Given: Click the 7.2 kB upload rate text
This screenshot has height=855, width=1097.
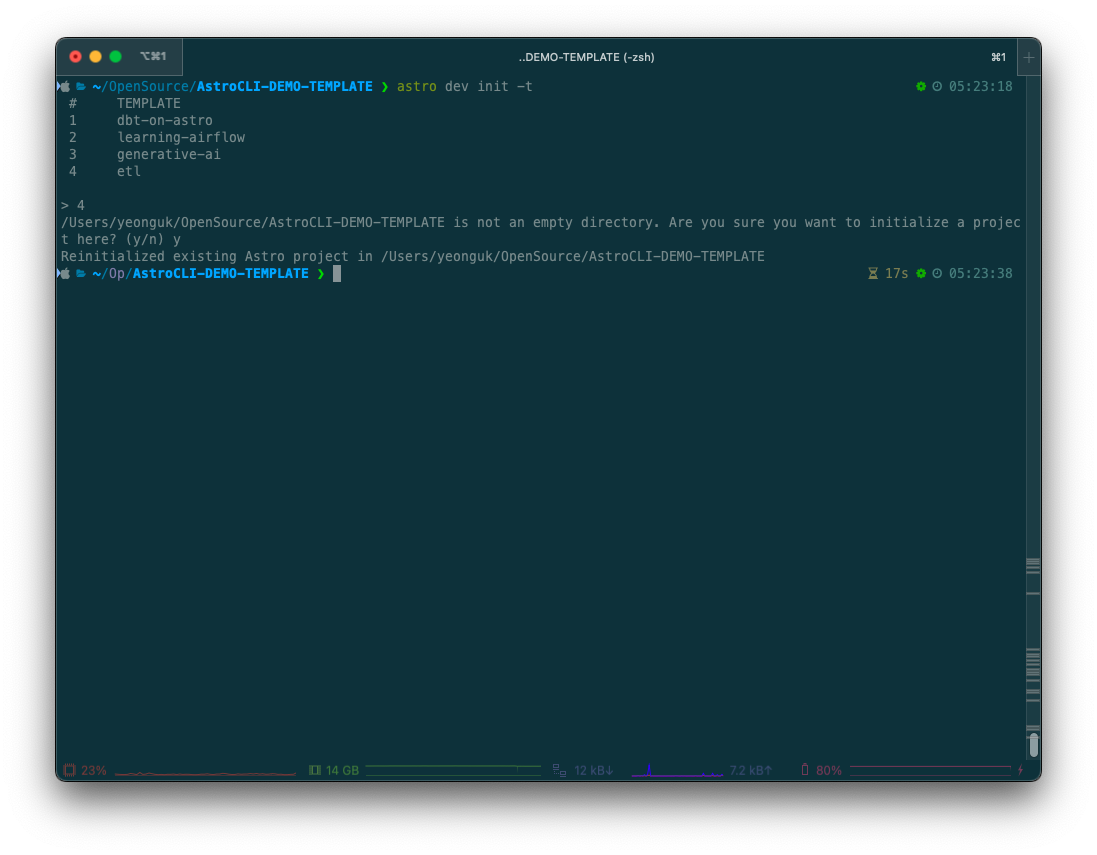Looking at the screenshot, I should tap(750, 770).
